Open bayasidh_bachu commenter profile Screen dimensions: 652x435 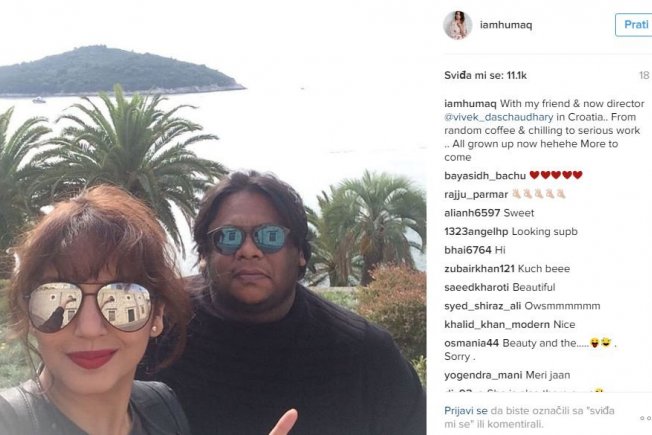coord(485,176)
